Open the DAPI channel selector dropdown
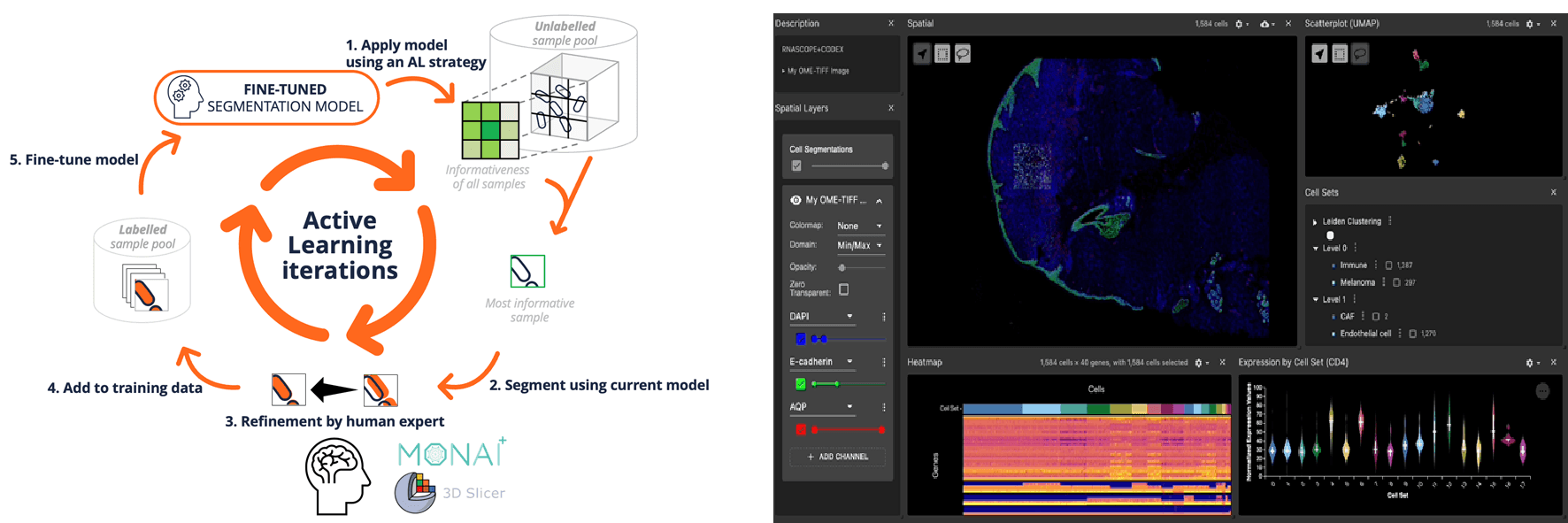This screenshot has width=1568, height=523. pos(822,317)
